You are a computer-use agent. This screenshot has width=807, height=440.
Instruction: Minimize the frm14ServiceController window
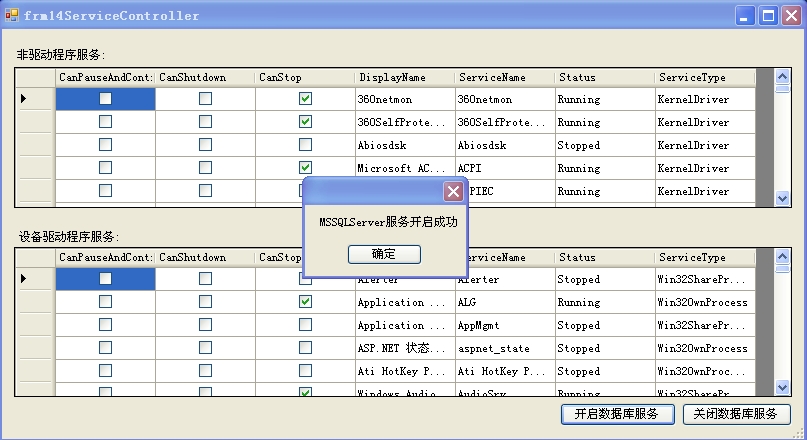[x=744, y=16]
